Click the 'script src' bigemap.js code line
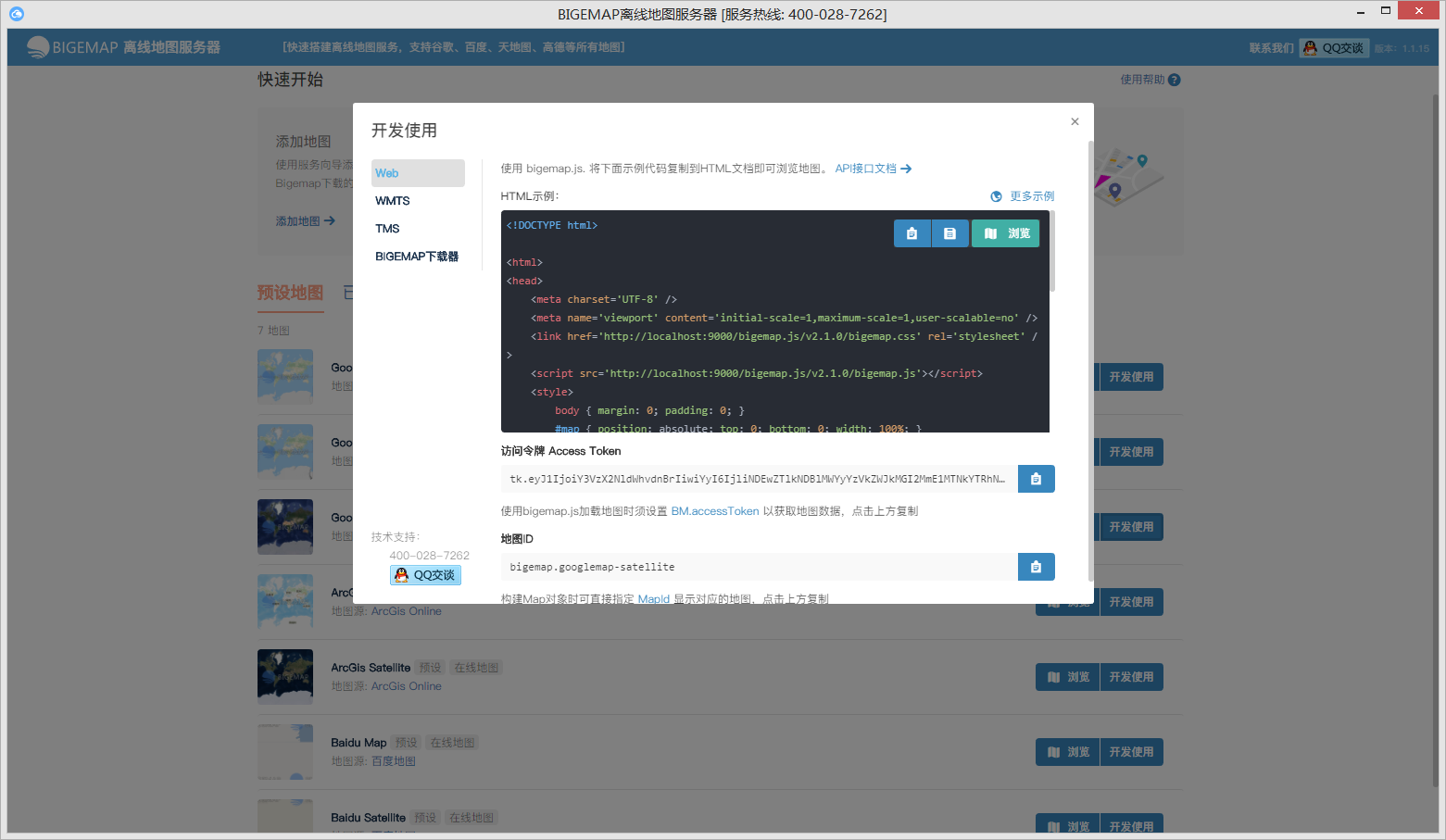The width and height of the screenshot is (1446, 840). click(757, 373)
